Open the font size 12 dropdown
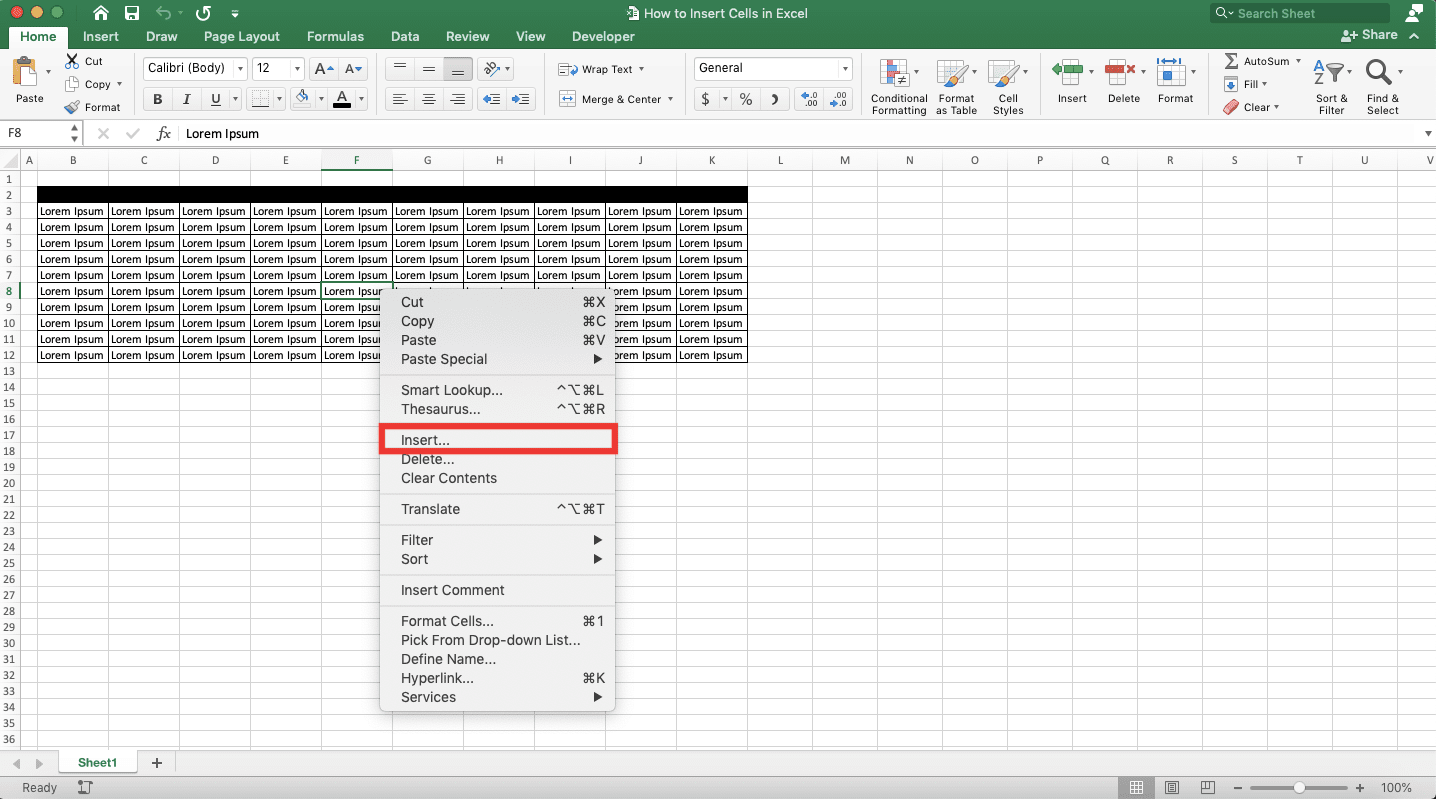Viewport: 1436px width, 799px height. (297, 69)
